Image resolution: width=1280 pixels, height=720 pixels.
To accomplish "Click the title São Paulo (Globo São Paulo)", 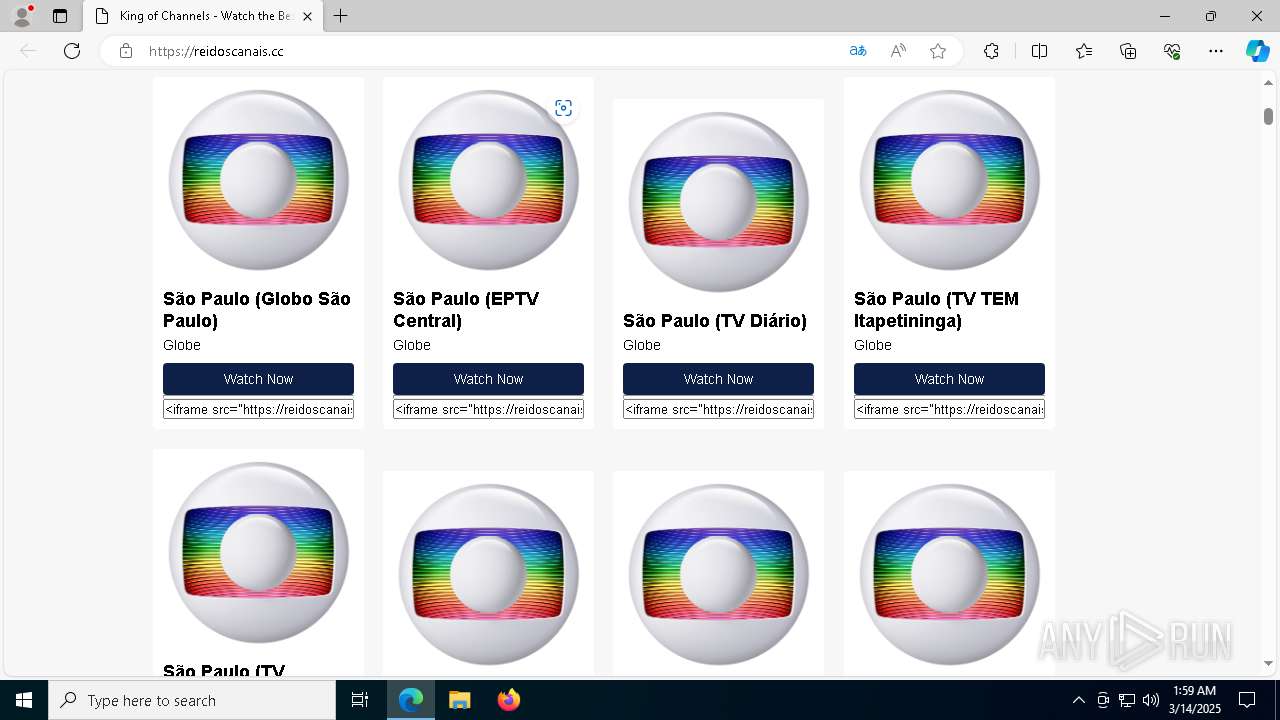I will tap(257, 310).
